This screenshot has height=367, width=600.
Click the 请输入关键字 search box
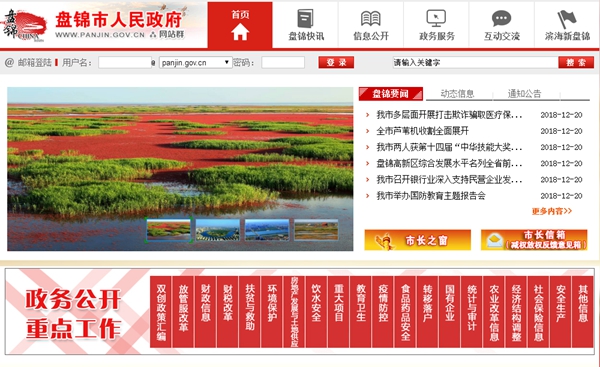475,62
